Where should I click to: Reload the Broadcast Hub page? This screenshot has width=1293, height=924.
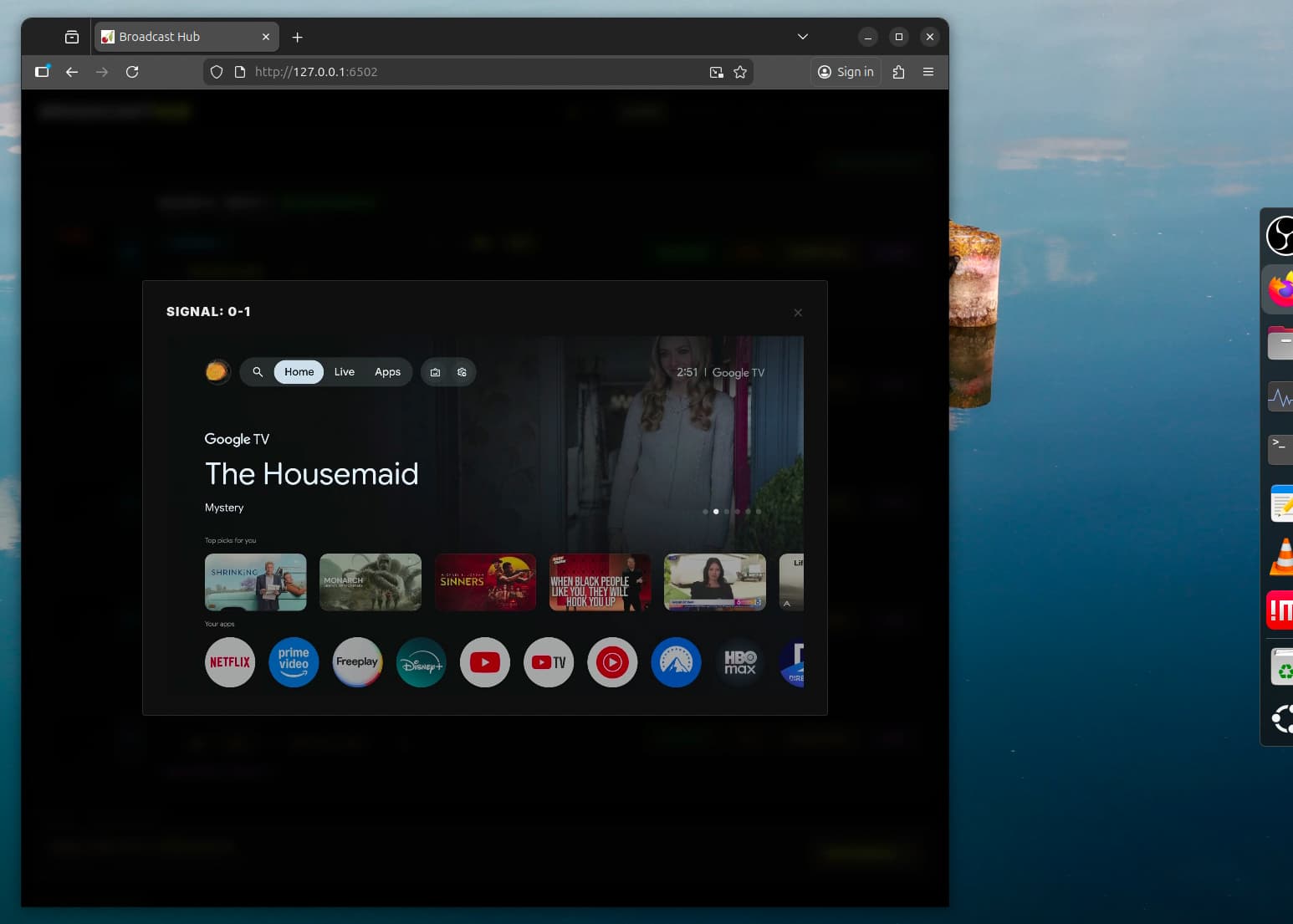pos(132,72)
